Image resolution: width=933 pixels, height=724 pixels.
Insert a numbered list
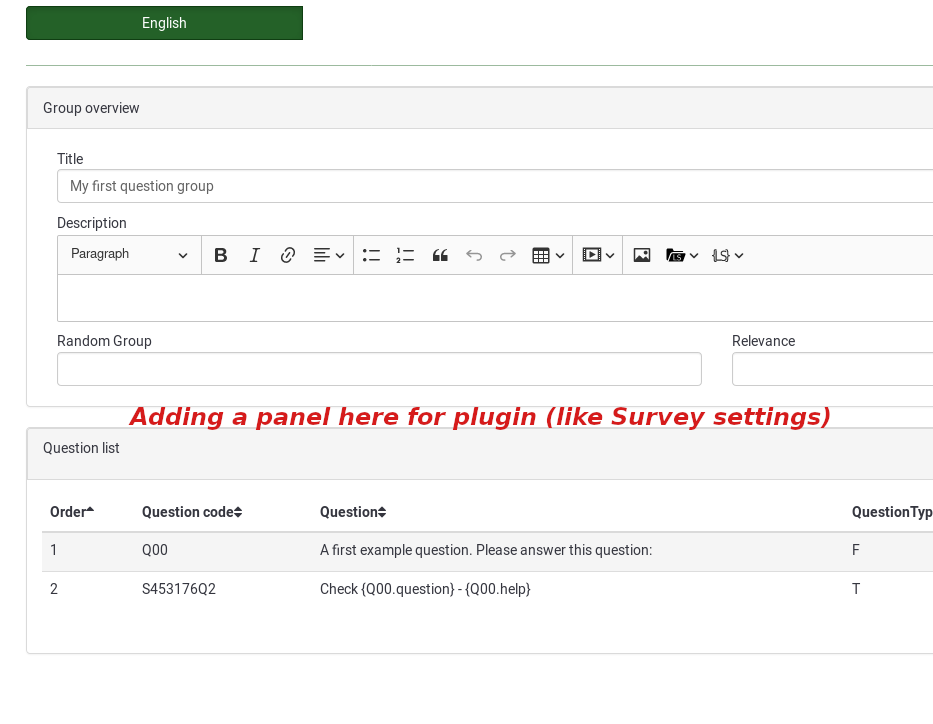405,255
